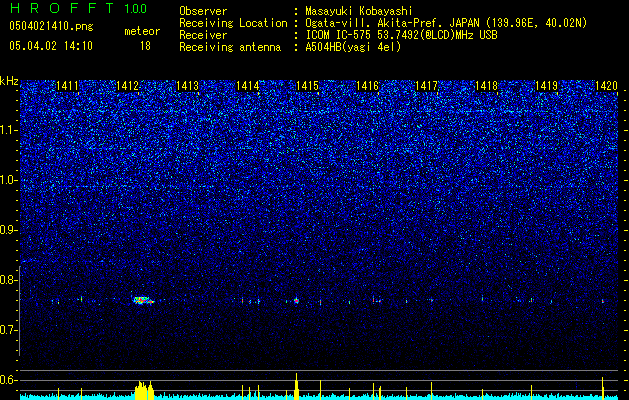This screenshot has height=400, width=629.
Task: Click the 0.9 kHz frequency label
Action: 8,230
